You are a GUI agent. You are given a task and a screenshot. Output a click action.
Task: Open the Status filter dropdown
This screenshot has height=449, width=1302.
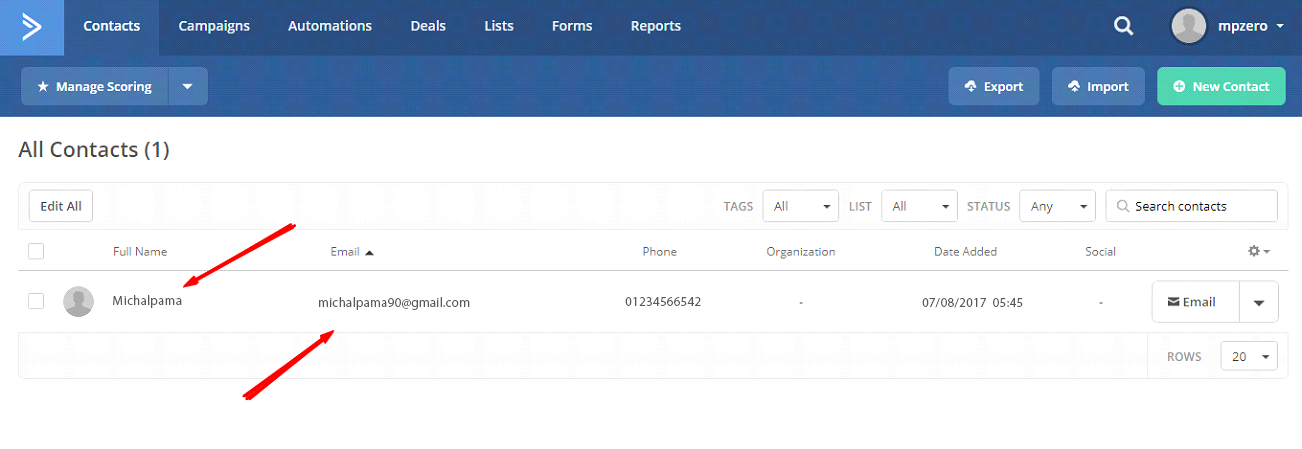tap(1057, 206)
